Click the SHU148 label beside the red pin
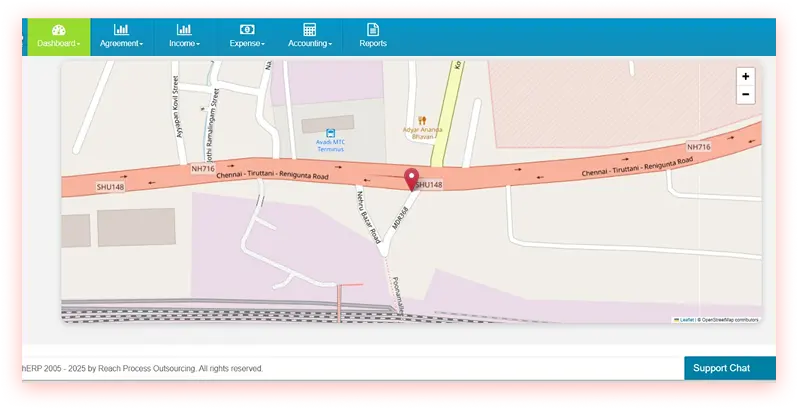 click(x=429, y=185)
